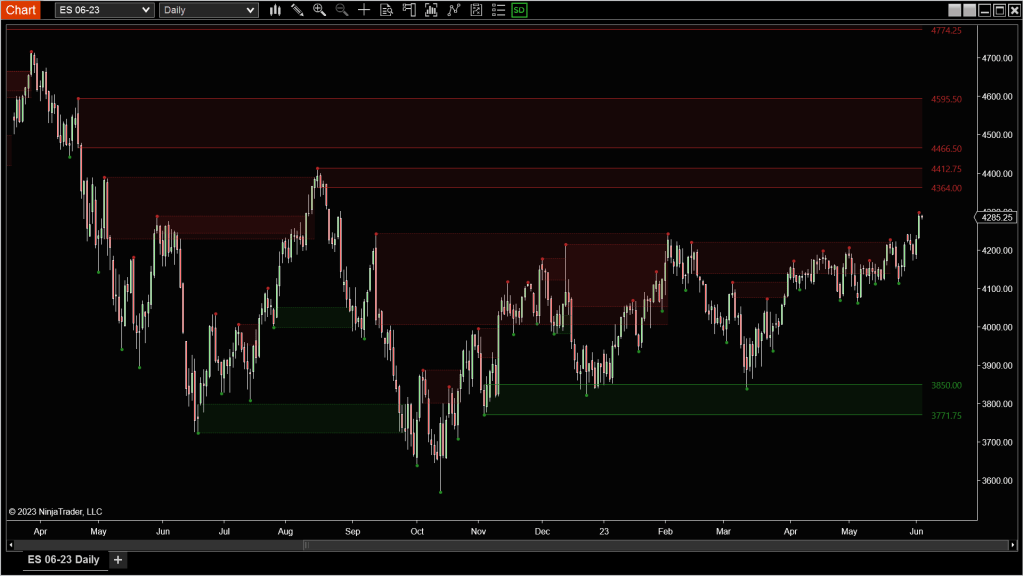Toggle the green SD supply demand button
Viewport: 1023px width, 576px height.
(x=519, y=10)
